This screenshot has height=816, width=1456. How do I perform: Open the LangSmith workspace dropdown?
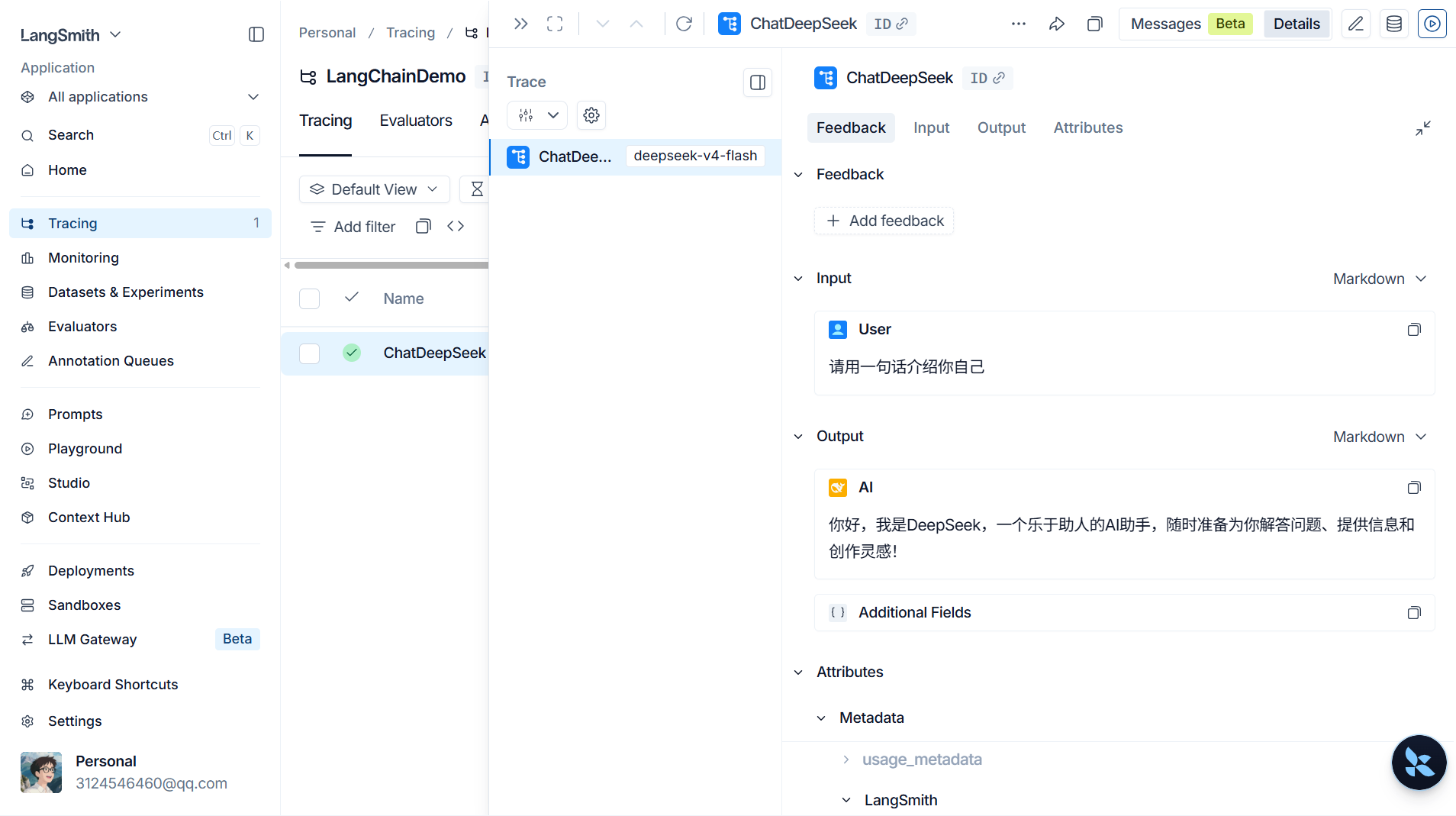(x=71, y=35)
